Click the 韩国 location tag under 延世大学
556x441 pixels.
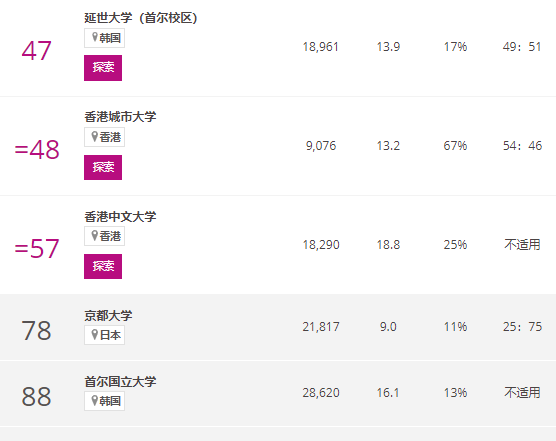point(104,38)
